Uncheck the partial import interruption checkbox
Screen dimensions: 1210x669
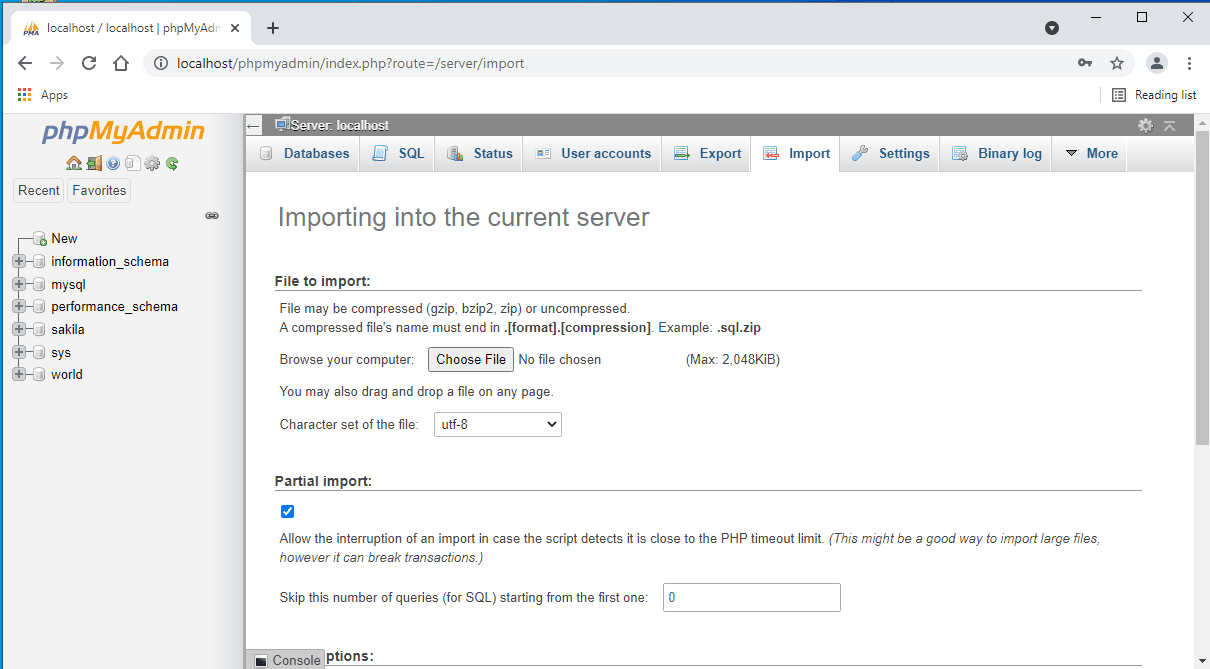point(287,511)
